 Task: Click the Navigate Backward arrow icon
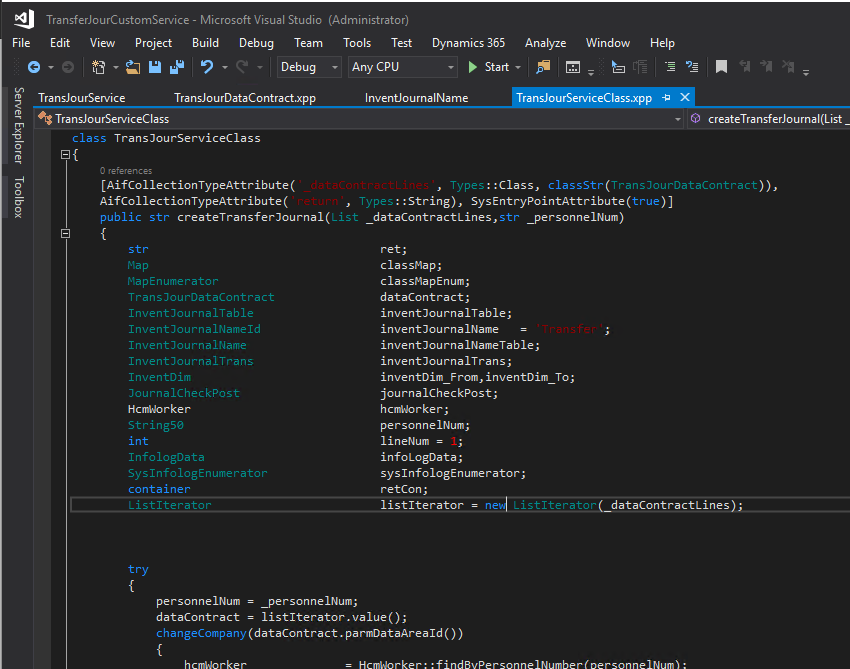coord(34,67)
